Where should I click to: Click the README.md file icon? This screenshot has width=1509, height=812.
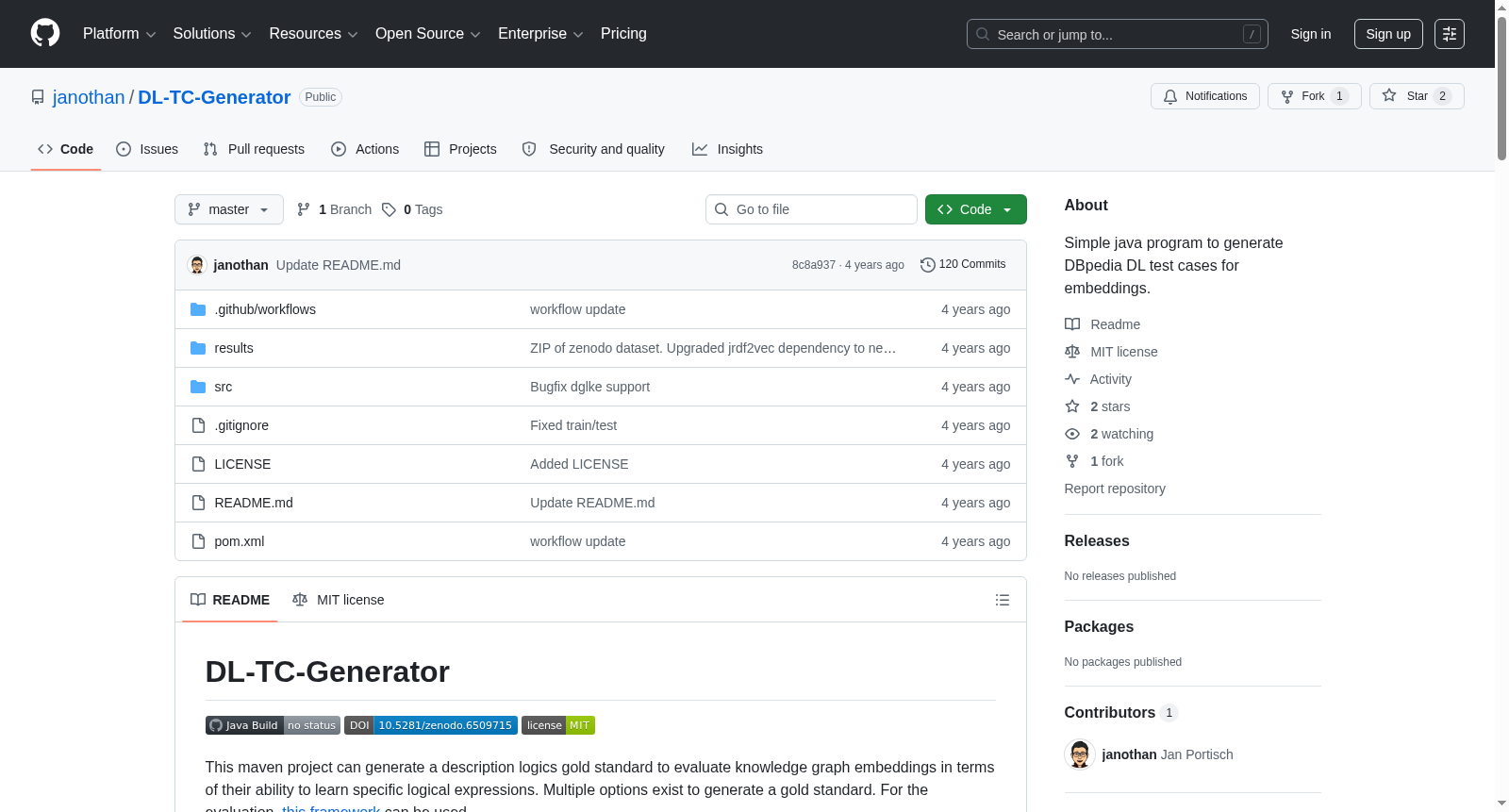pyautogui.click(x=198, y=503)
